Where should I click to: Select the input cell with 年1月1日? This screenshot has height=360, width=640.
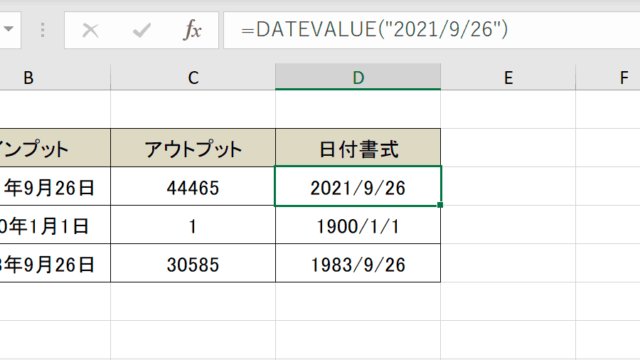click(55, 225)
